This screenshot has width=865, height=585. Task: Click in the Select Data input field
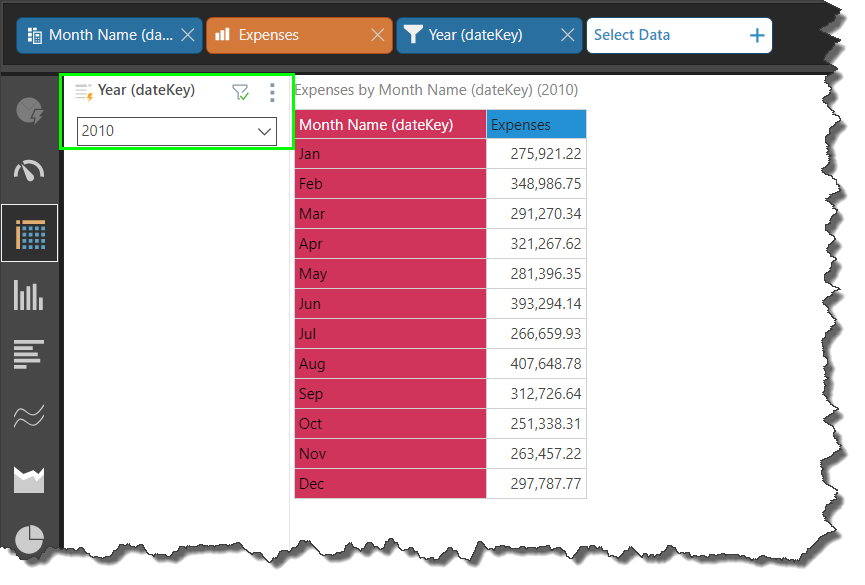coord(660,35)
